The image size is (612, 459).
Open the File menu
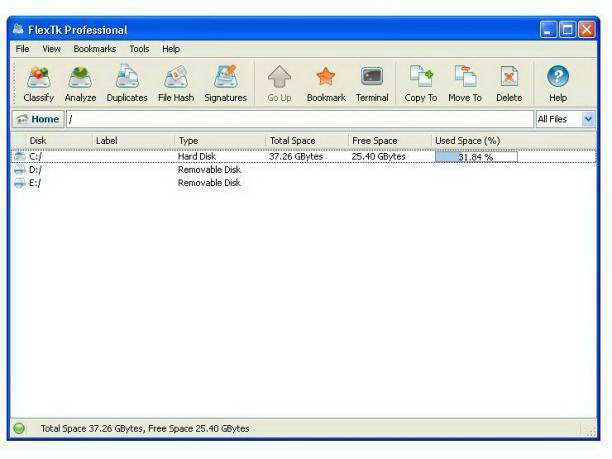(22, 49)
